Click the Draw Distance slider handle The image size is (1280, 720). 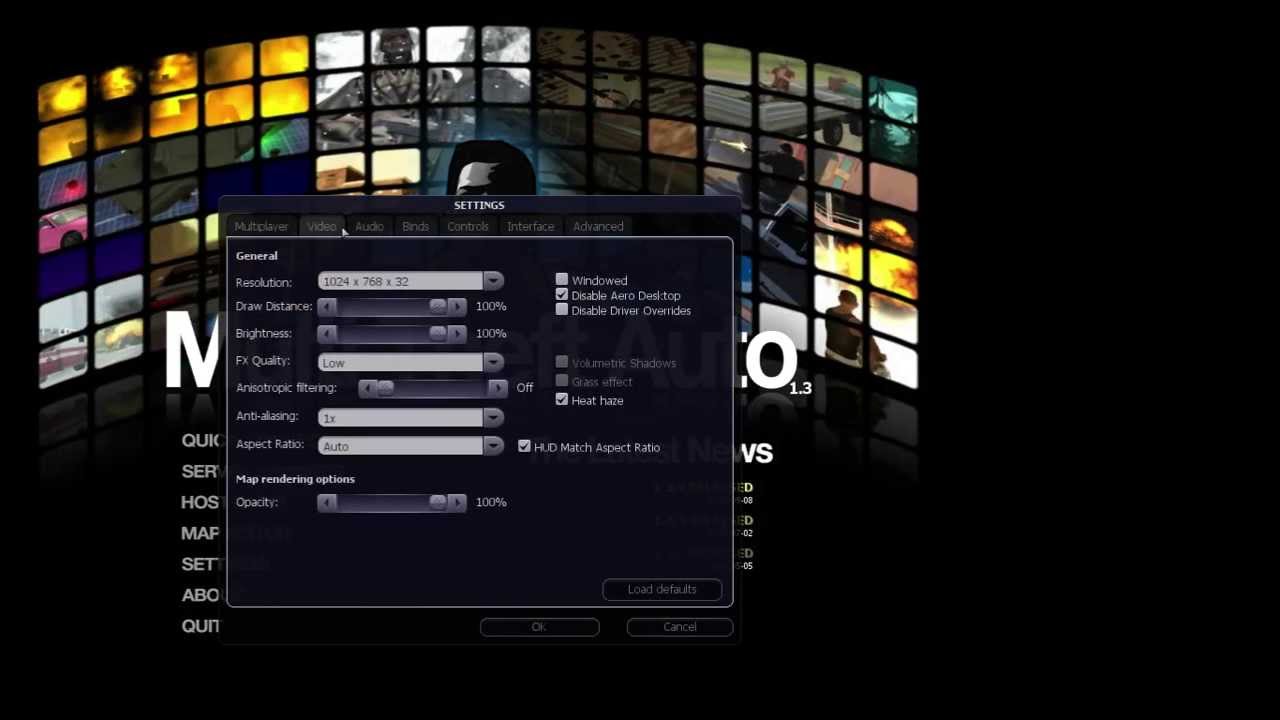(438, 306)
